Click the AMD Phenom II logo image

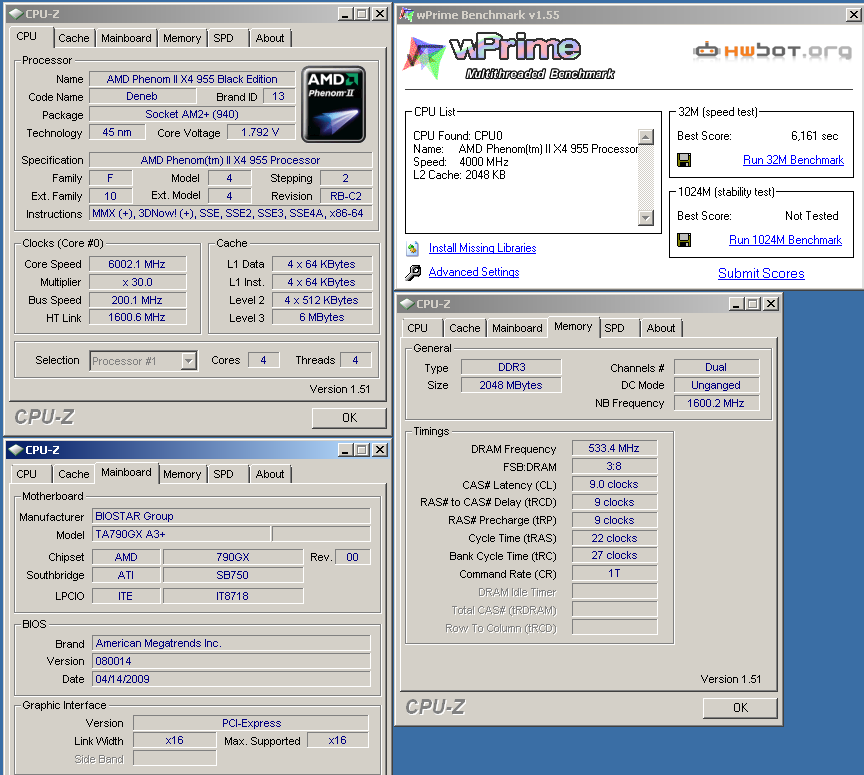(x=333, y=105)
